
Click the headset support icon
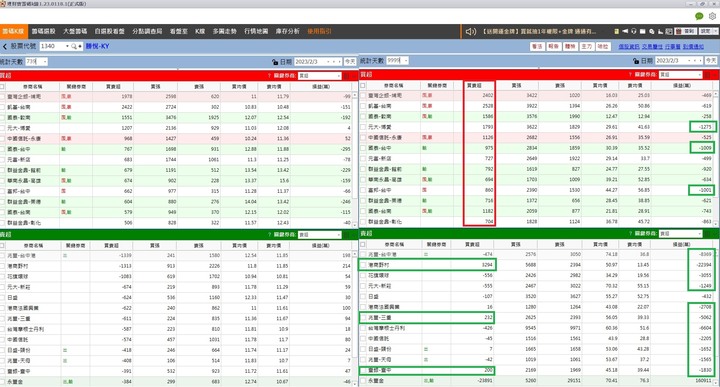pyautogui.click(x=634, y=31)
